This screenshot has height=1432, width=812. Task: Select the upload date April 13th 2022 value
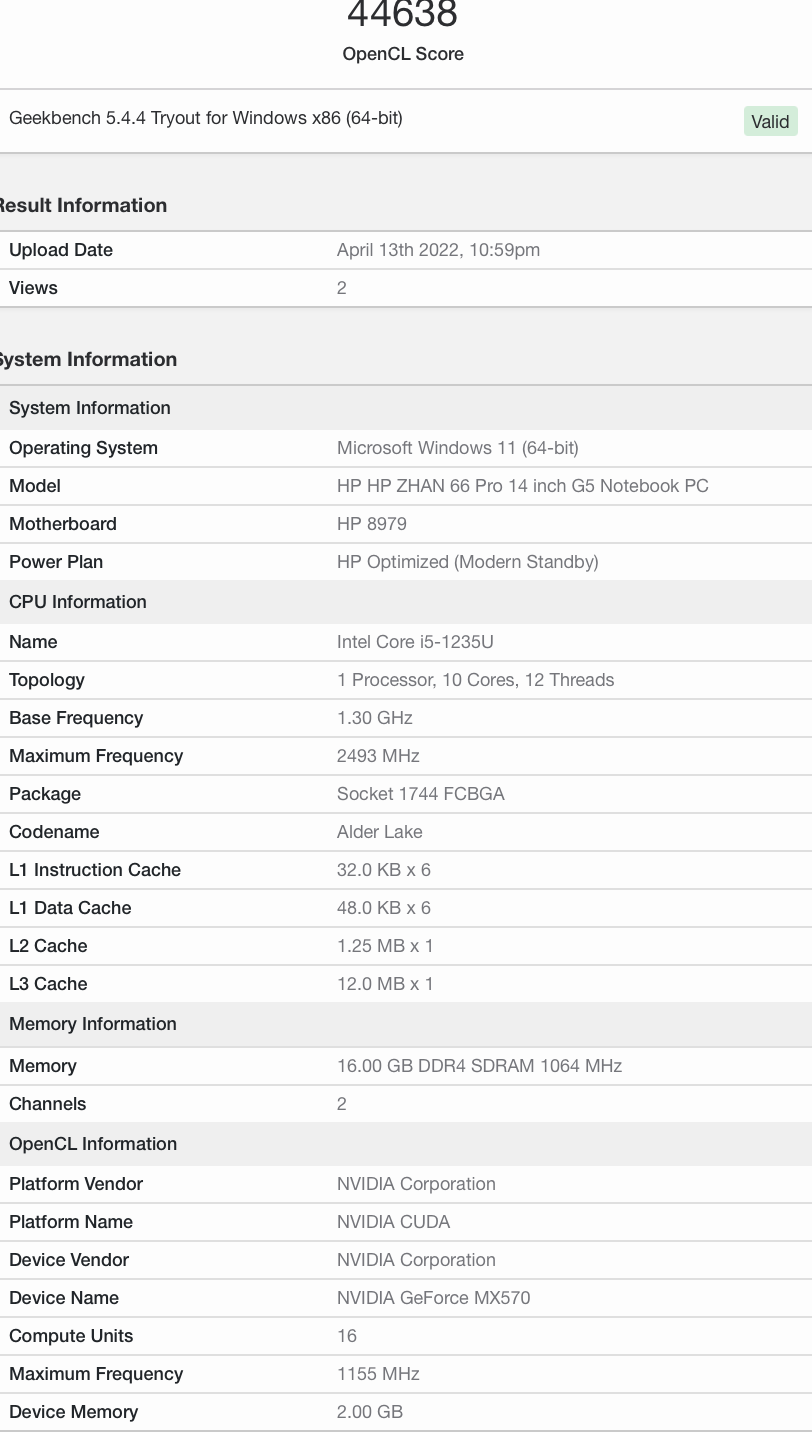tap(438, 250)
